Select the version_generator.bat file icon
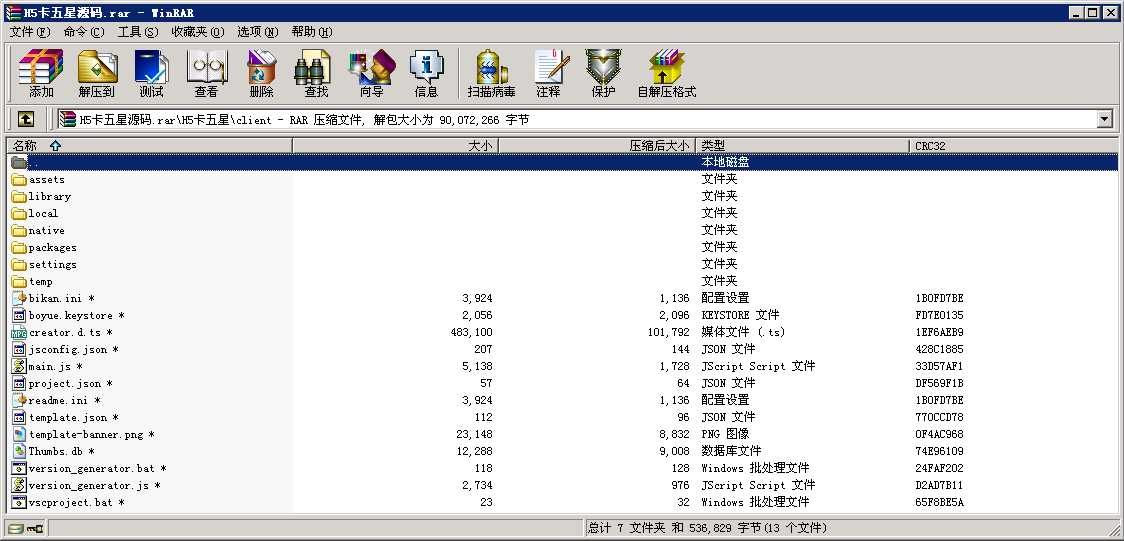Image resolution: width=1124 pixels, height=541 pixels. point(19,469)
